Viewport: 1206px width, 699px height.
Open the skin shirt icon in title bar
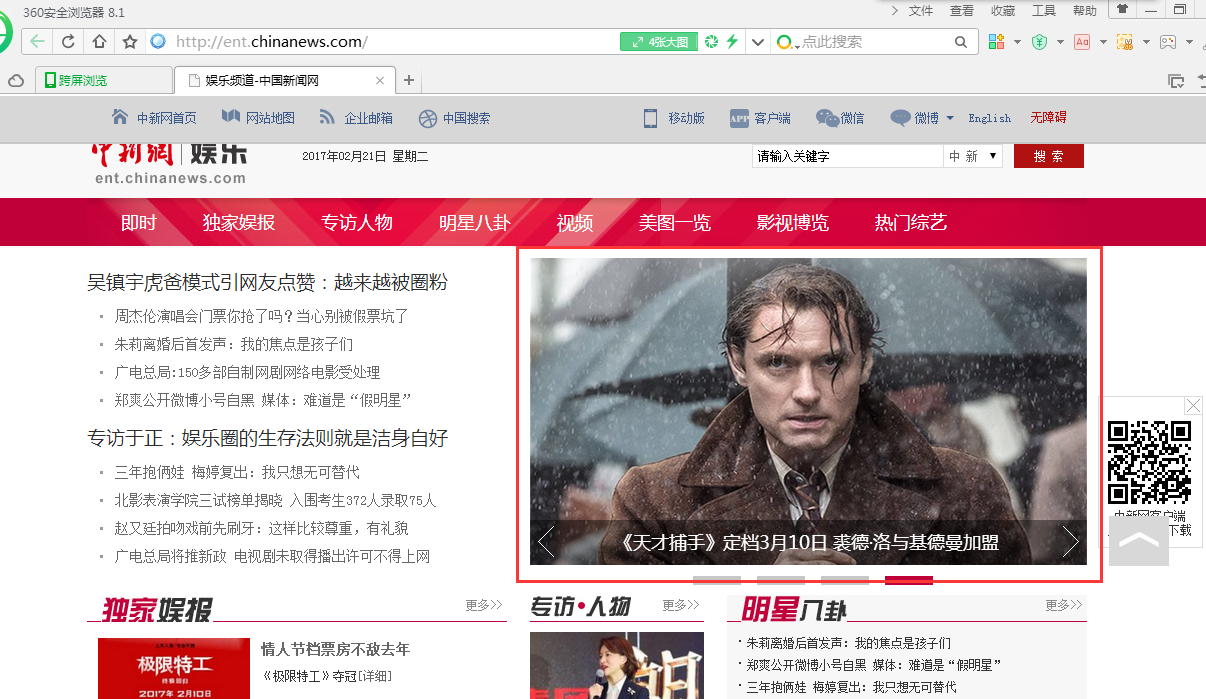click(x=1123, y=9)
